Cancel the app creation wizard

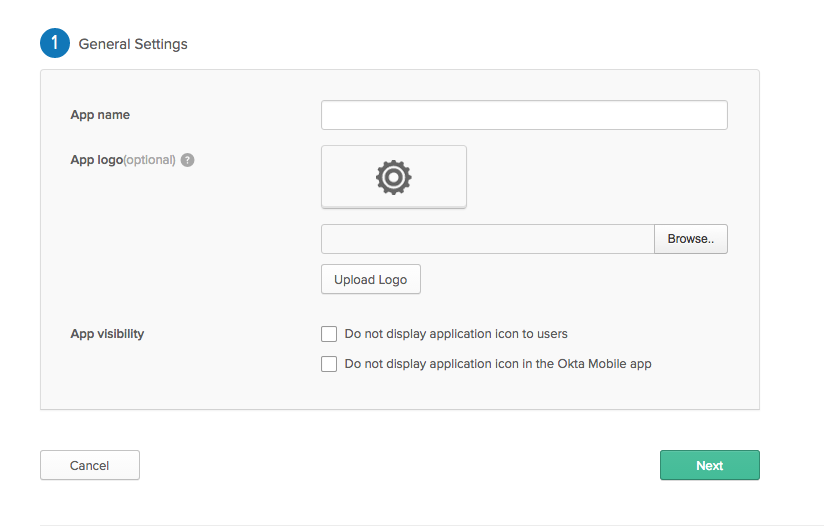coord(90,465)
